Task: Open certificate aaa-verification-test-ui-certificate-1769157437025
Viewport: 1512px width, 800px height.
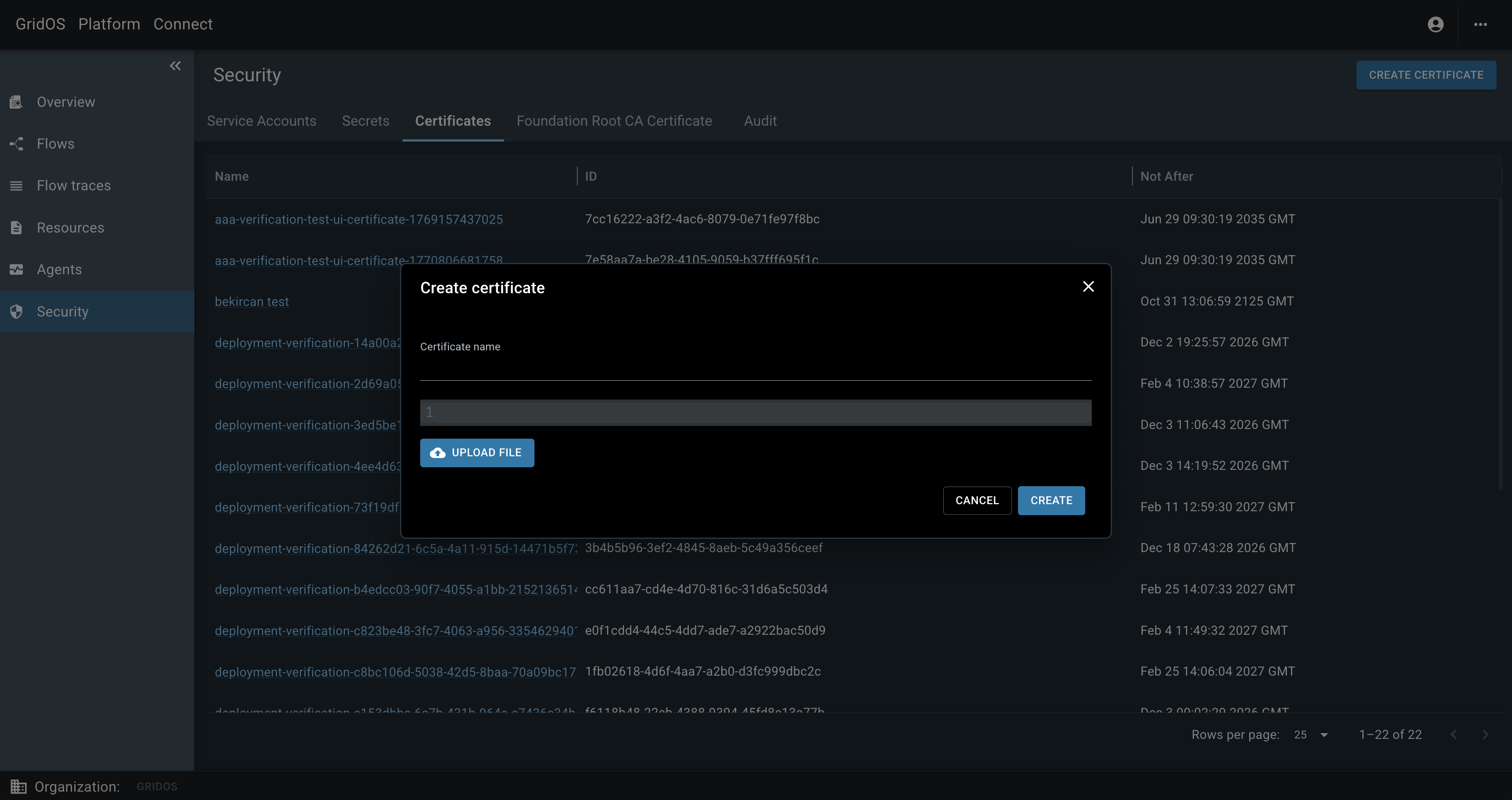Action: 359,219
